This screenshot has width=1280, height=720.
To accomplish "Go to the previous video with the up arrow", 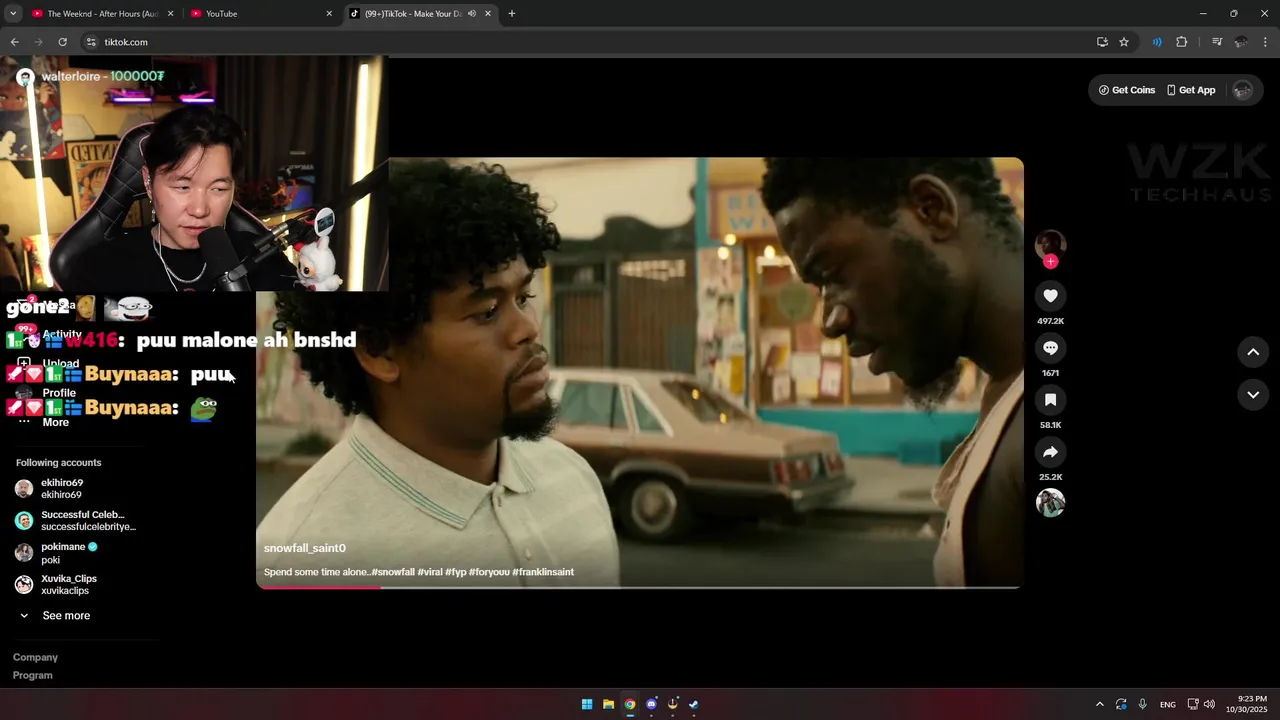I will click(x=1253, y=352).
